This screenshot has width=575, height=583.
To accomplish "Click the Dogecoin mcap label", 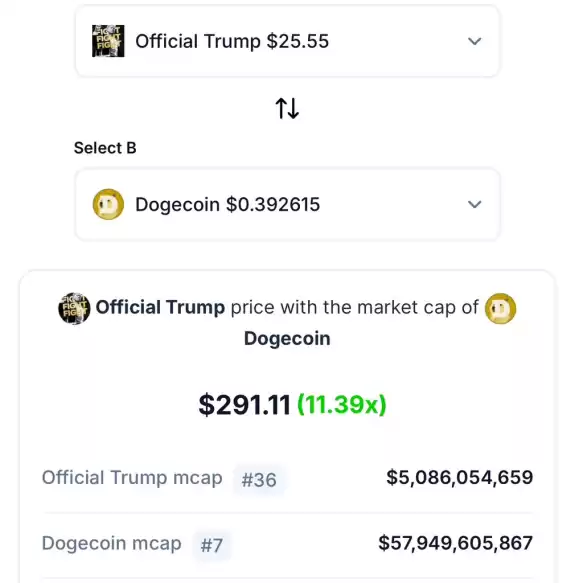I will click(112, 544).
